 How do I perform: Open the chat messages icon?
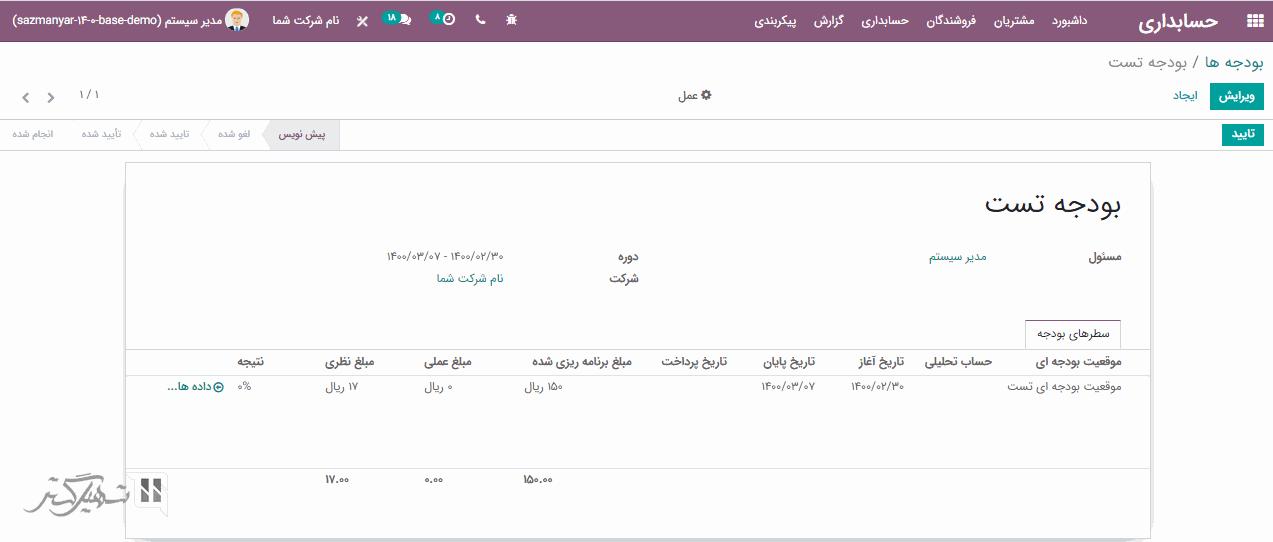pyautogui.click(x=403, y=20)
